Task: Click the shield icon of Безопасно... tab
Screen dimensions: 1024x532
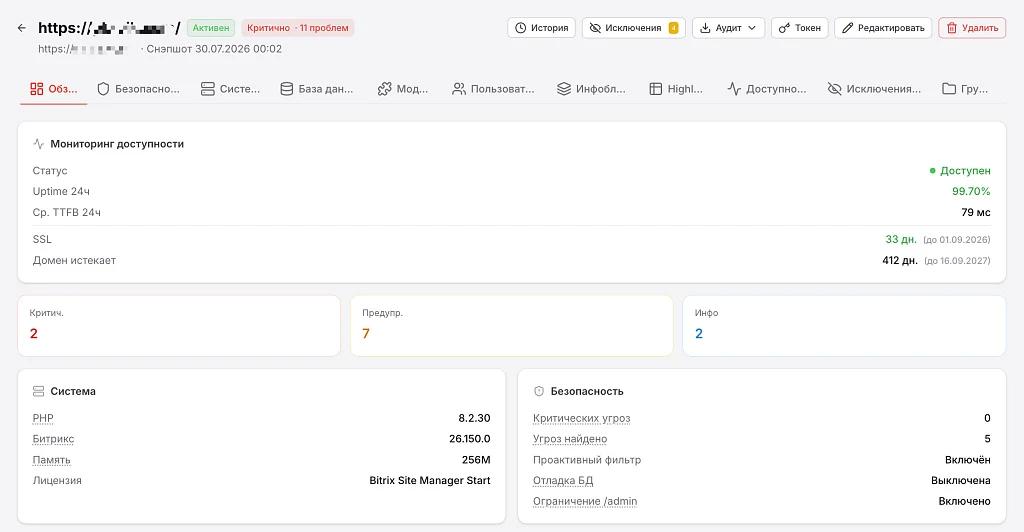Action: point(103,89)
